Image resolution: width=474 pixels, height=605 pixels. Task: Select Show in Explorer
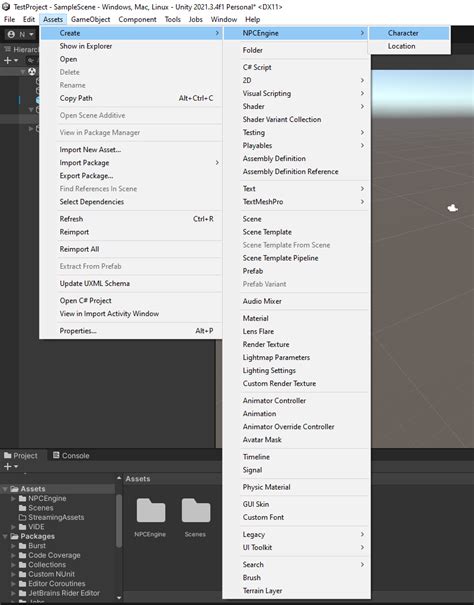tap(131, 46)
